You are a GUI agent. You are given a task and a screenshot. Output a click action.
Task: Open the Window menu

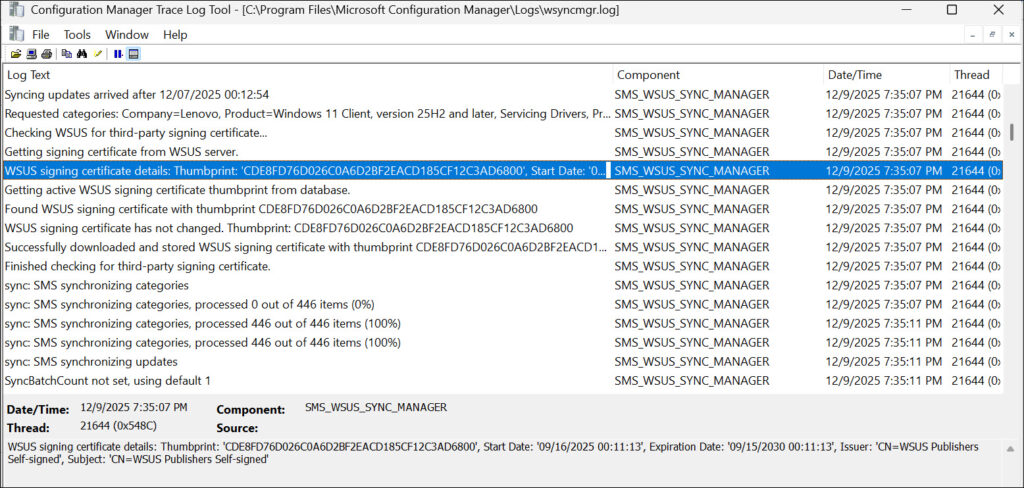pyautogui.click(x=126, y=35)
